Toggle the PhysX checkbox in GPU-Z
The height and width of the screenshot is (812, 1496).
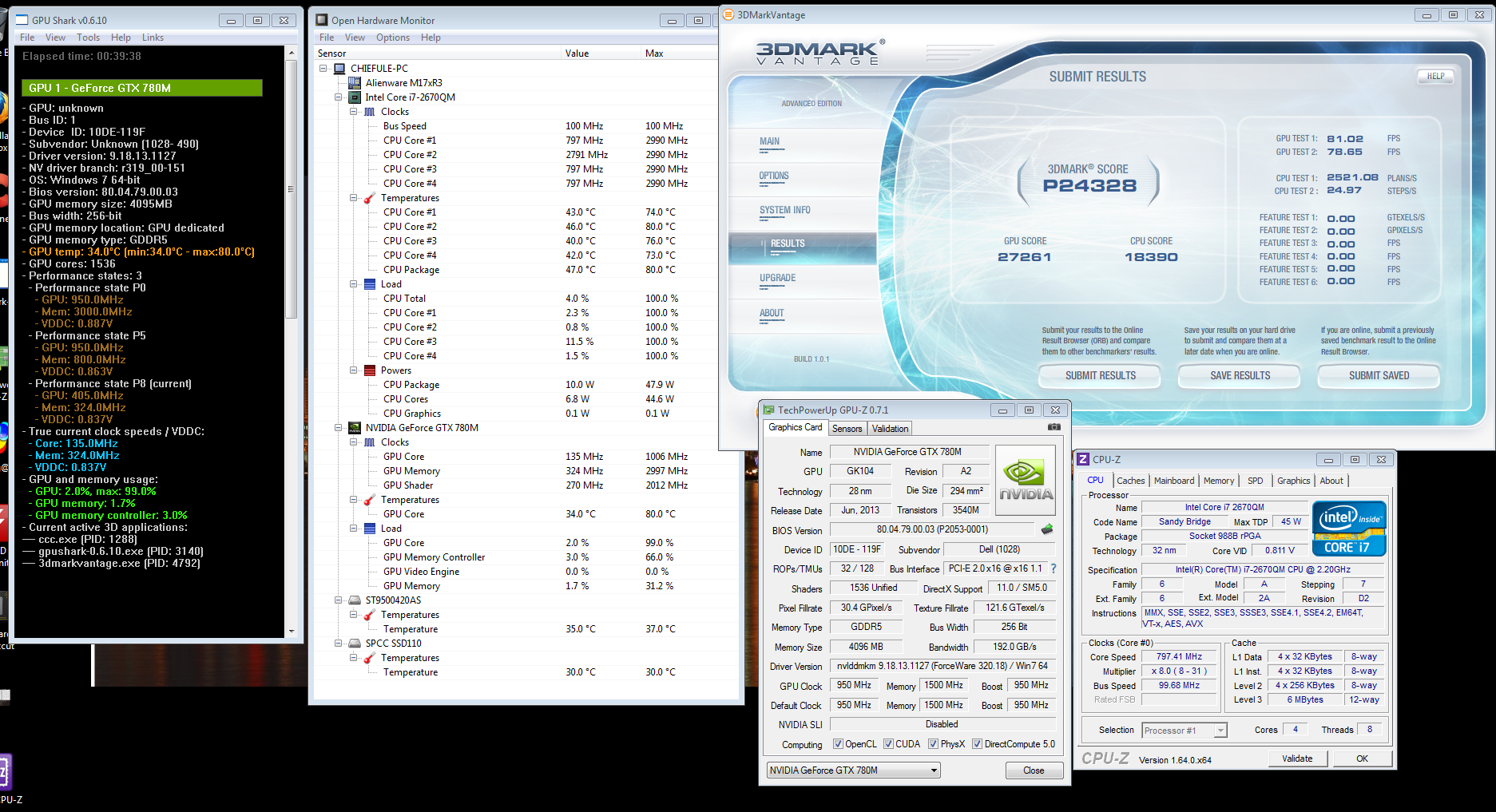point(933,744)
